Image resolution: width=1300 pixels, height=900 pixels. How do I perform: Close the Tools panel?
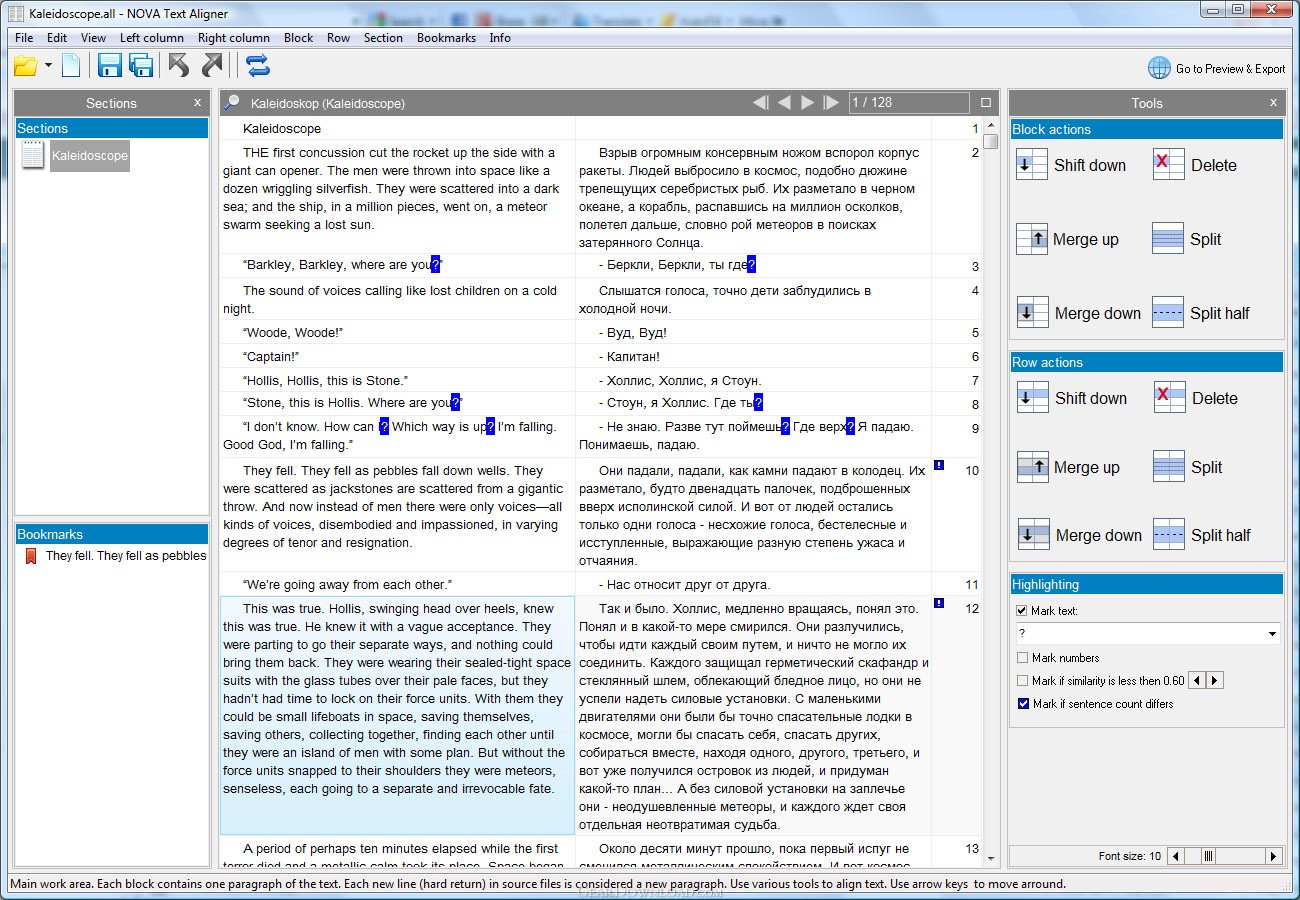(1273, 102)
